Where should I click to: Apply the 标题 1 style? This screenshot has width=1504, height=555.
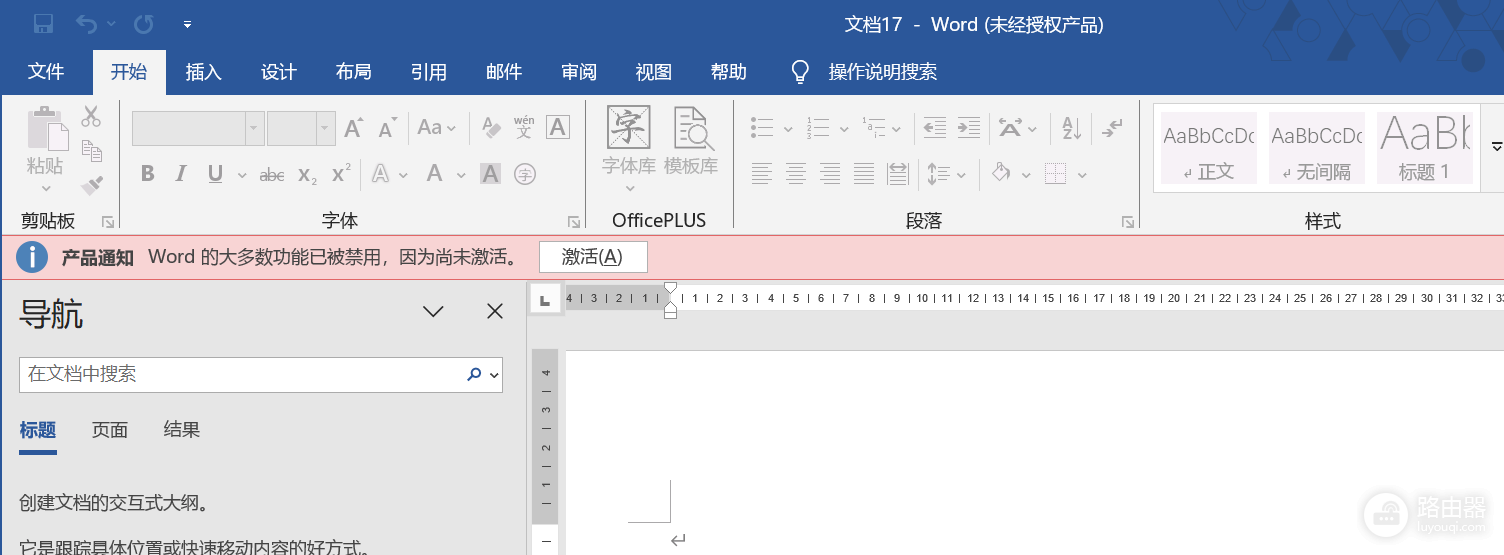[1425, 147]
